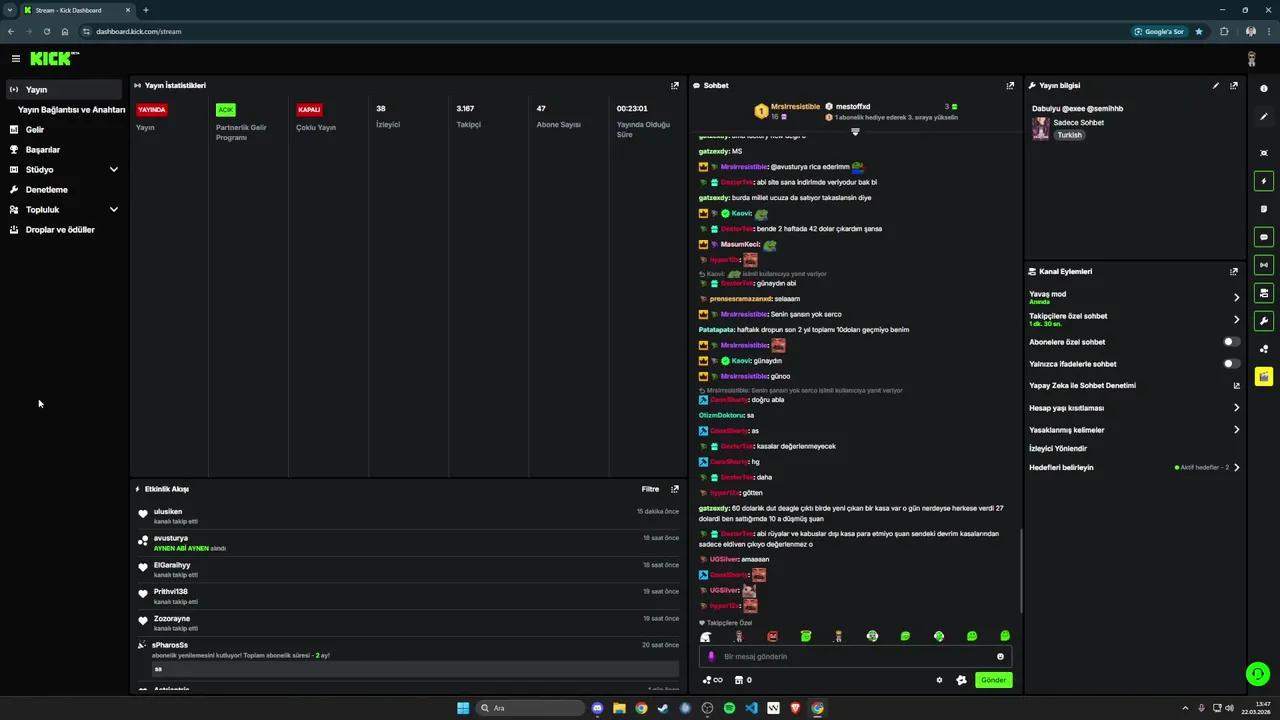Select Yayın in the sidebar
This screenshot has height=720, width=1280.
click(63, 89)
